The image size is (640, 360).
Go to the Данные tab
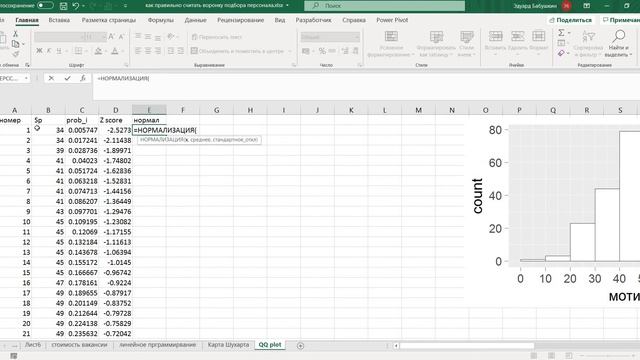(x=196, y=20)
